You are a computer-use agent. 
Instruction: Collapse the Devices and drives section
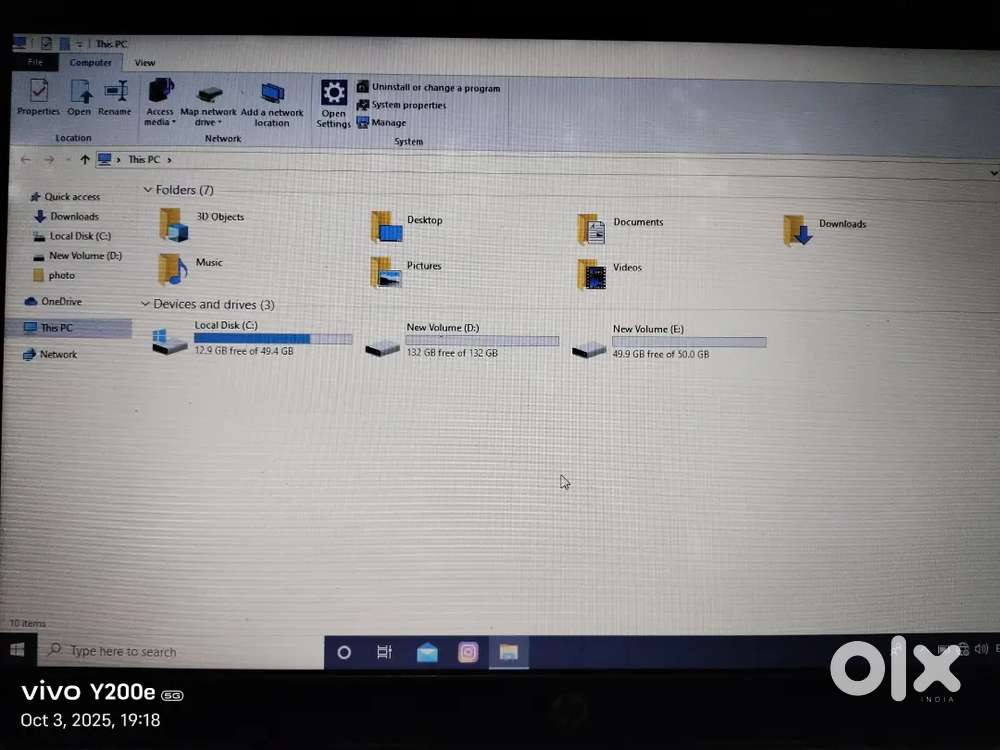(146, 304)
